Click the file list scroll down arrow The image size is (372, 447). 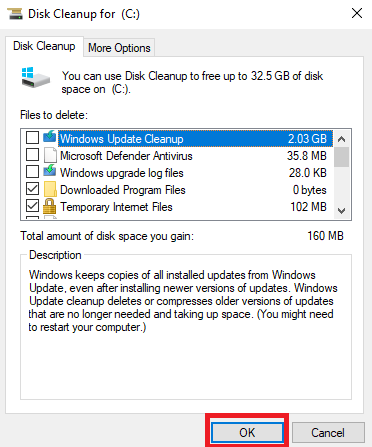[342, 211]
